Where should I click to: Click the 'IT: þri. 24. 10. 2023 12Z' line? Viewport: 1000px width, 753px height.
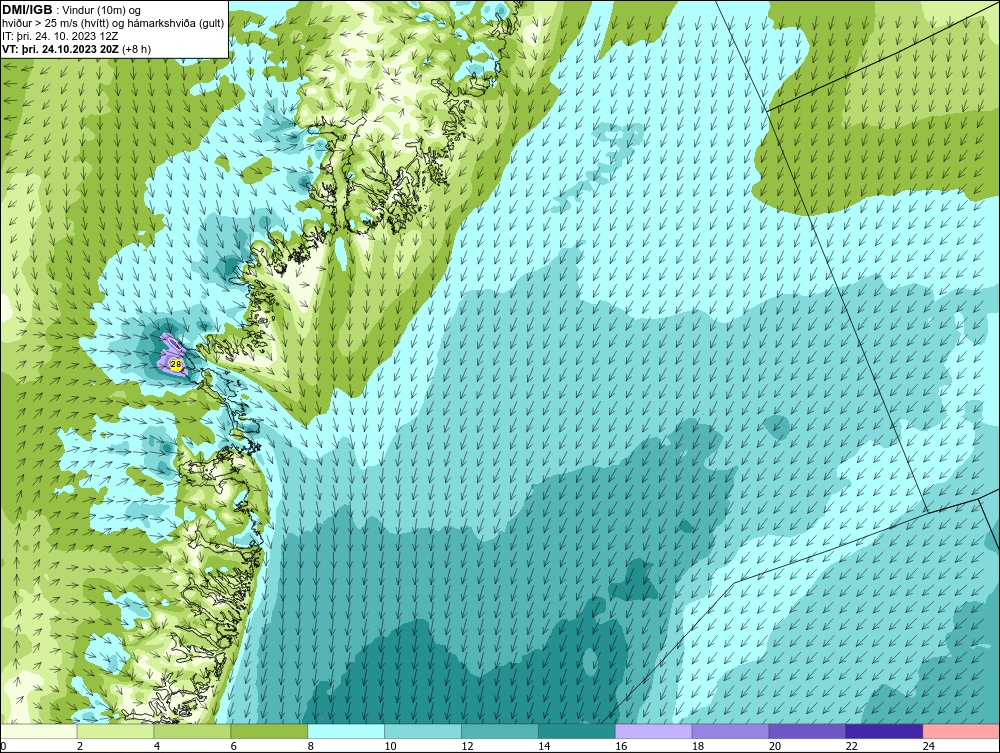(60, 36)
